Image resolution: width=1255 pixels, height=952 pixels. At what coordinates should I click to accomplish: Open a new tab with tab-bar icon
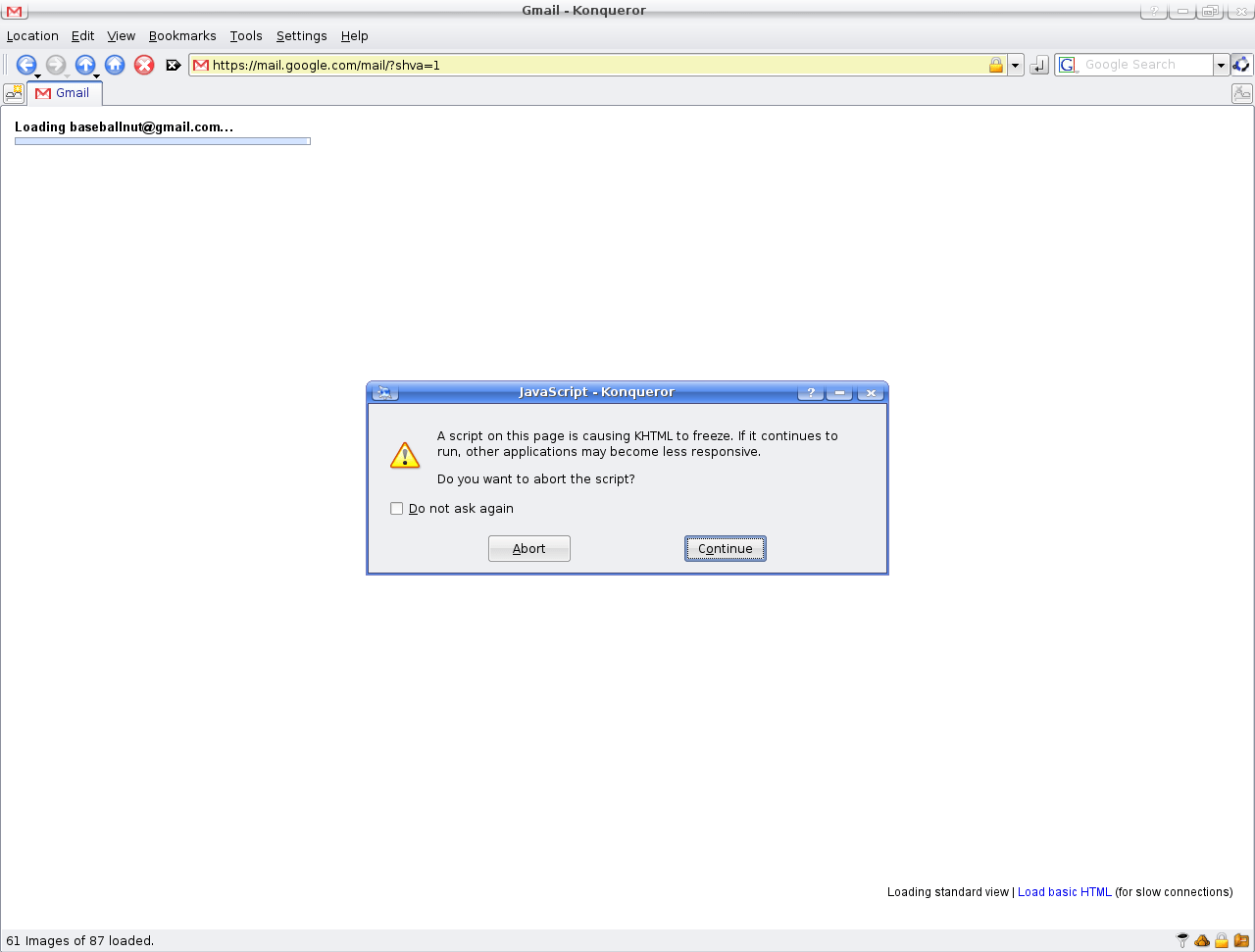click(x=14, y=93)
